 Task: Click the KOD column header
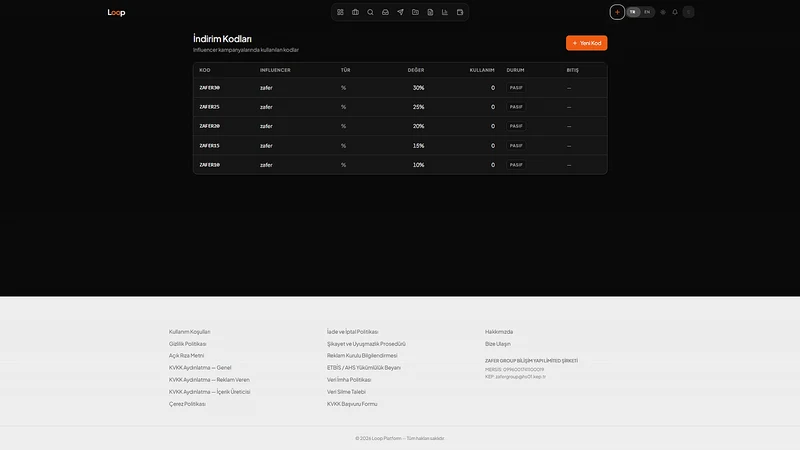pyautogui.click(x=205, y=70)
